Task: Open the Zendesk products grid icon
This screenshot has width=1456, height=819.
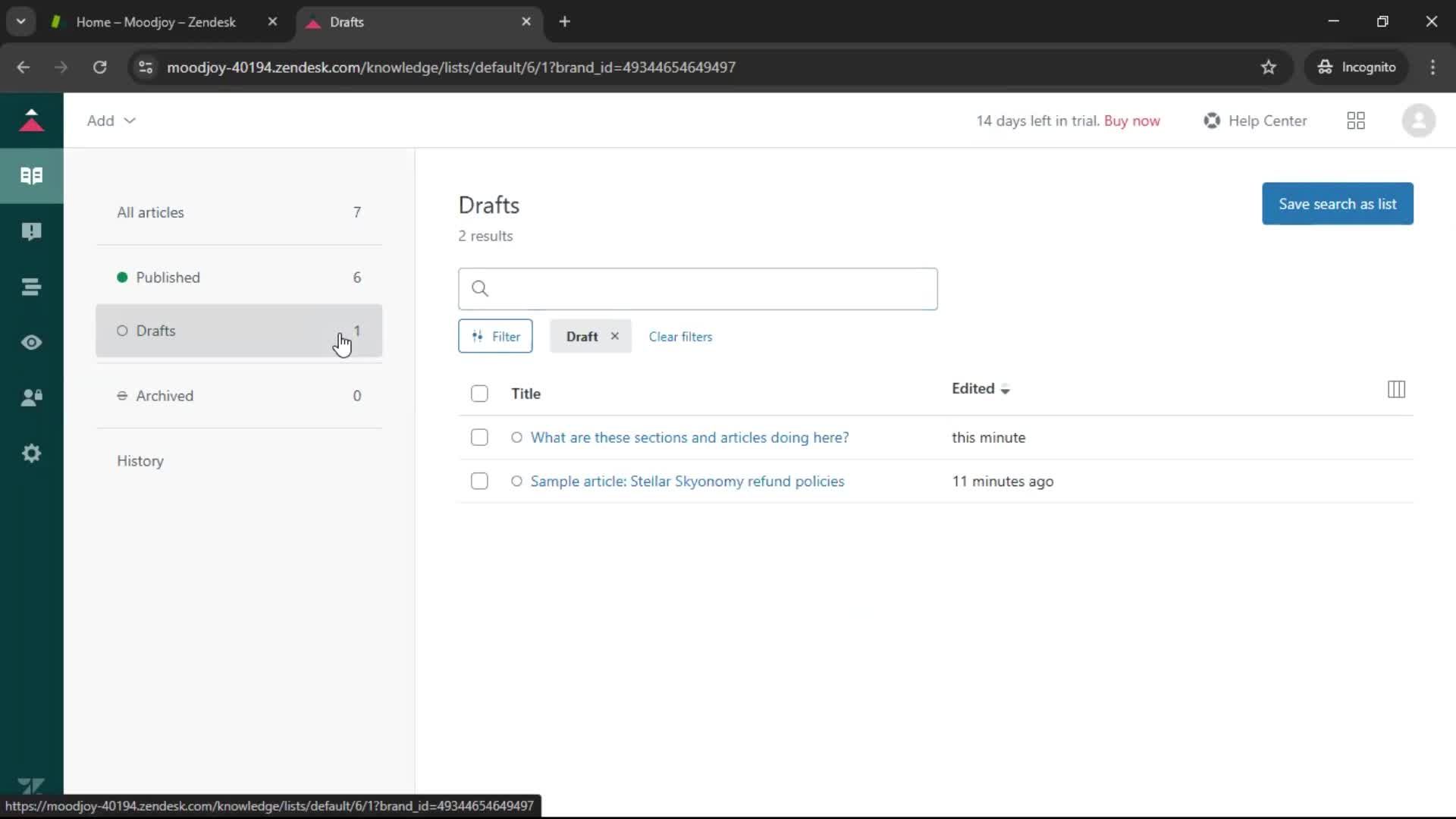Action: (x=1356, y=121)
